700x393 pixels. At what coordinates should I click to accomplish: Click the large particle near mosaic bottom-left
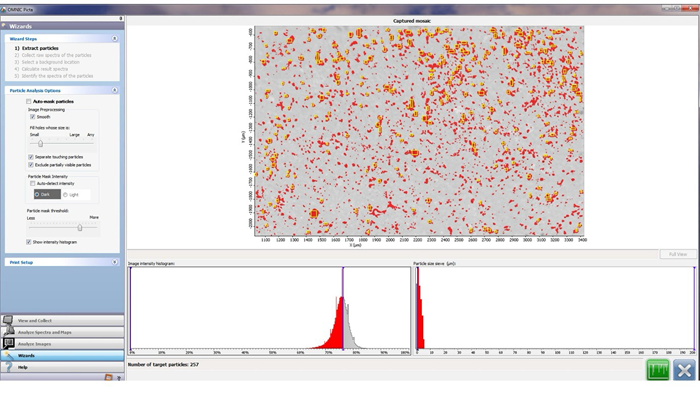click(314, 213)
